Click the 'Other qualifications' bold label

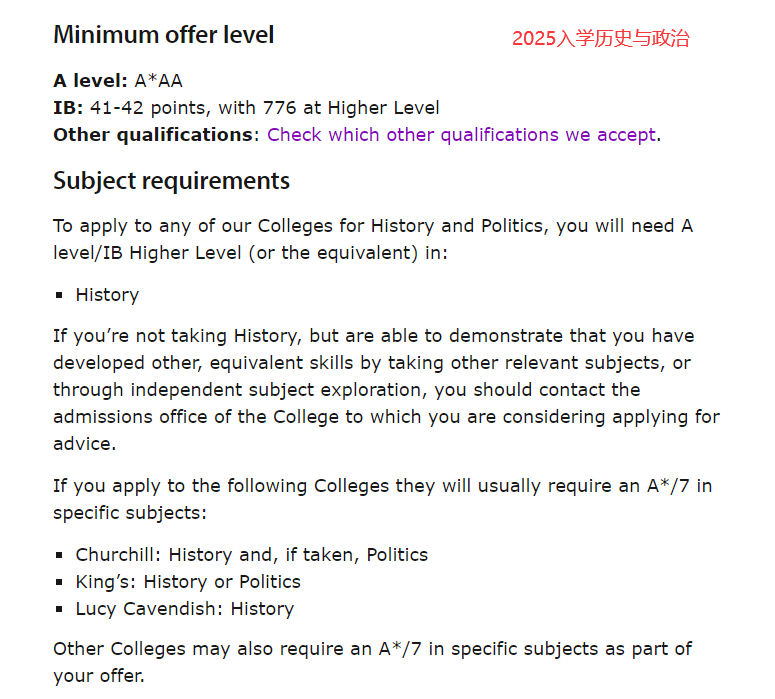153,135
